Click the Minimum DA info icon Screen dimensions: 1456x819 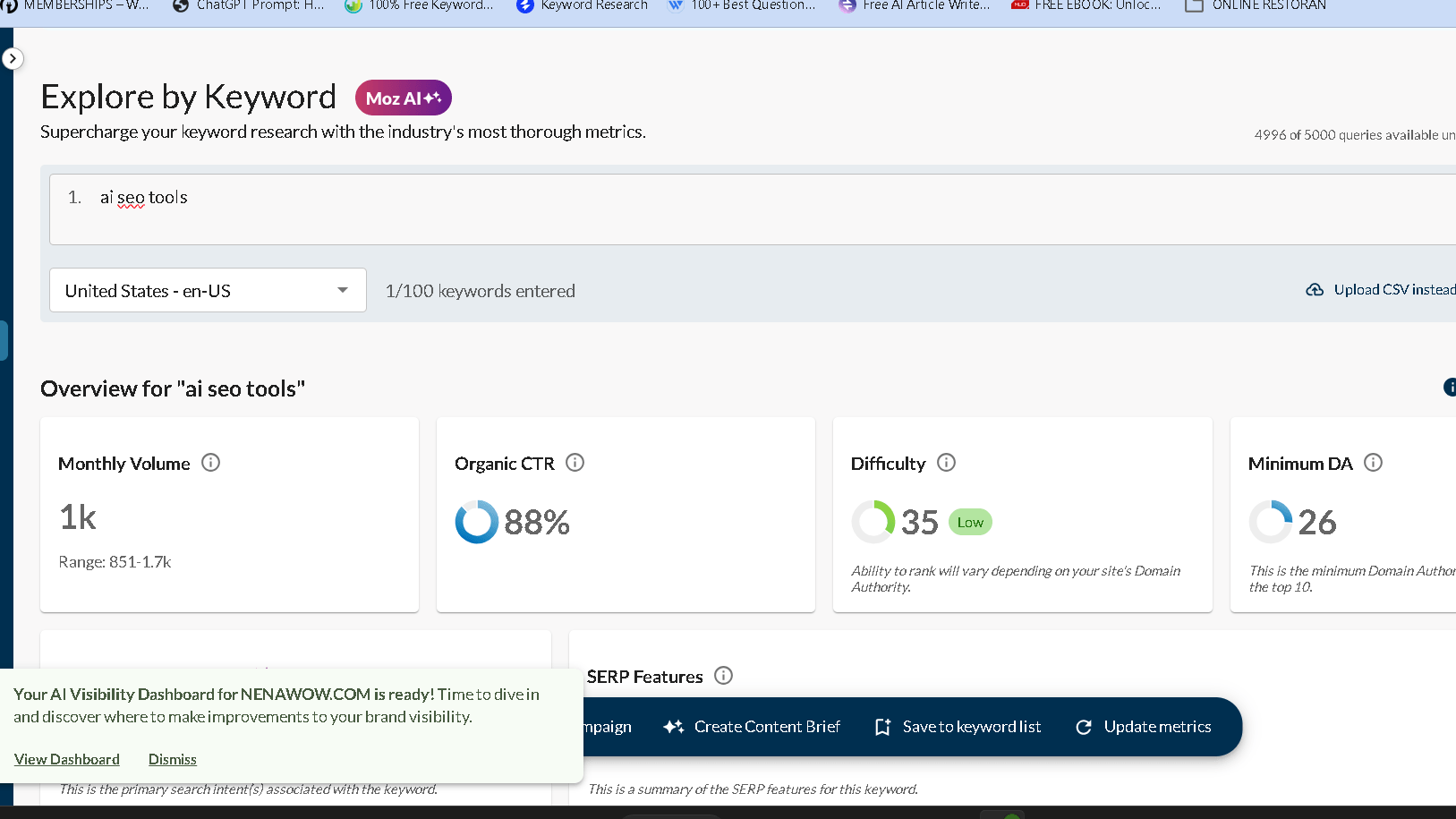point(1374,463)
